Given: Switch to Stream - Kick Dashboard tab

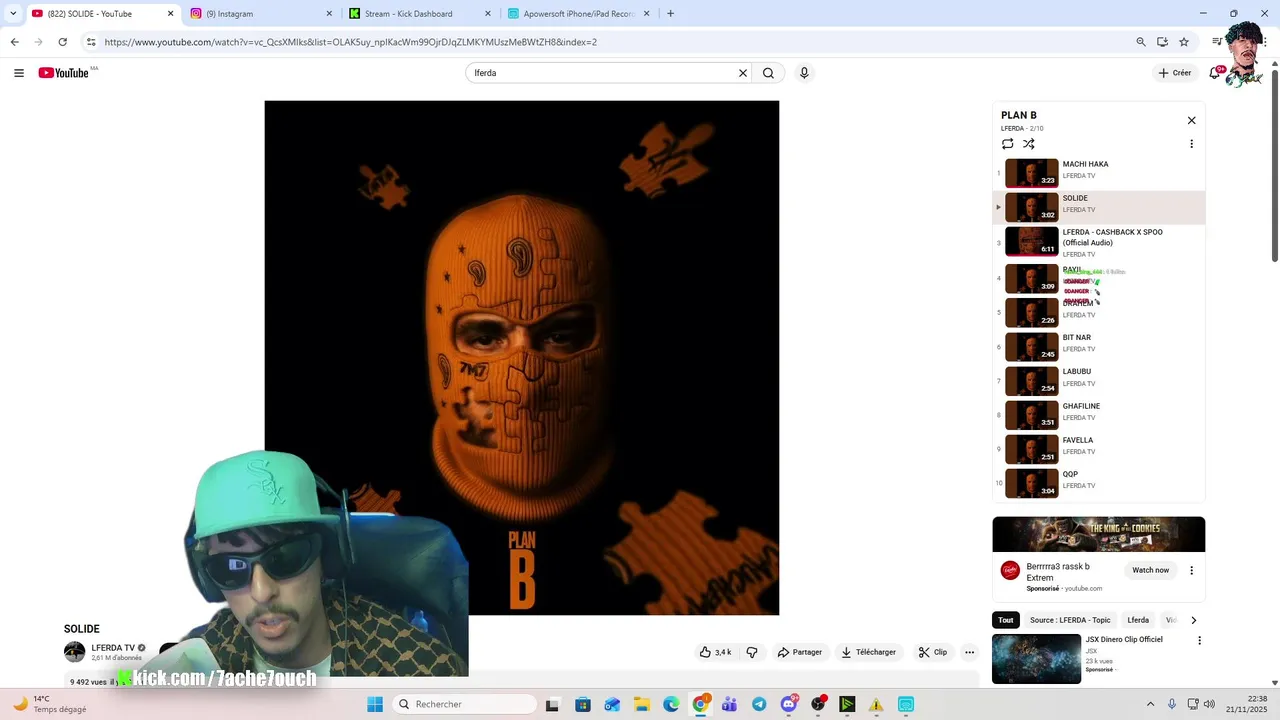Looking at the screenshot, I should 420,14.
